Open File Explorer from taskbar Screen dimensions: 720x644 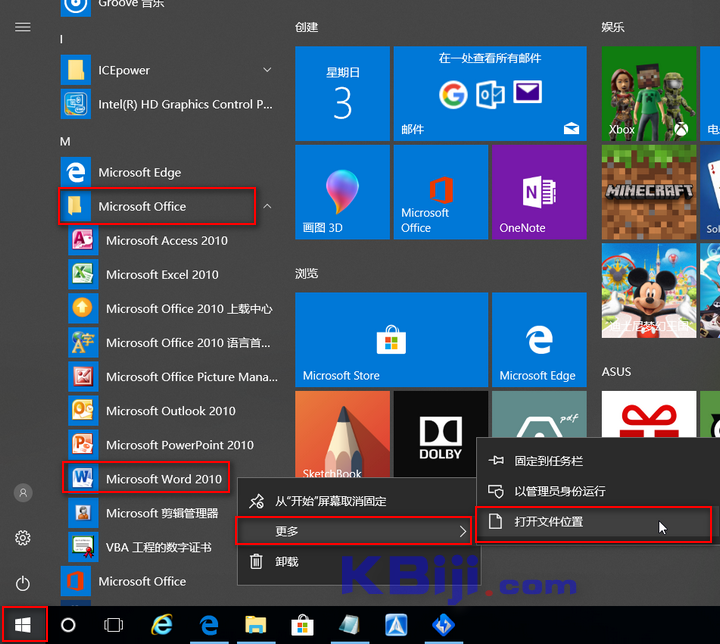pyautogui.click(x=256, y=625)
